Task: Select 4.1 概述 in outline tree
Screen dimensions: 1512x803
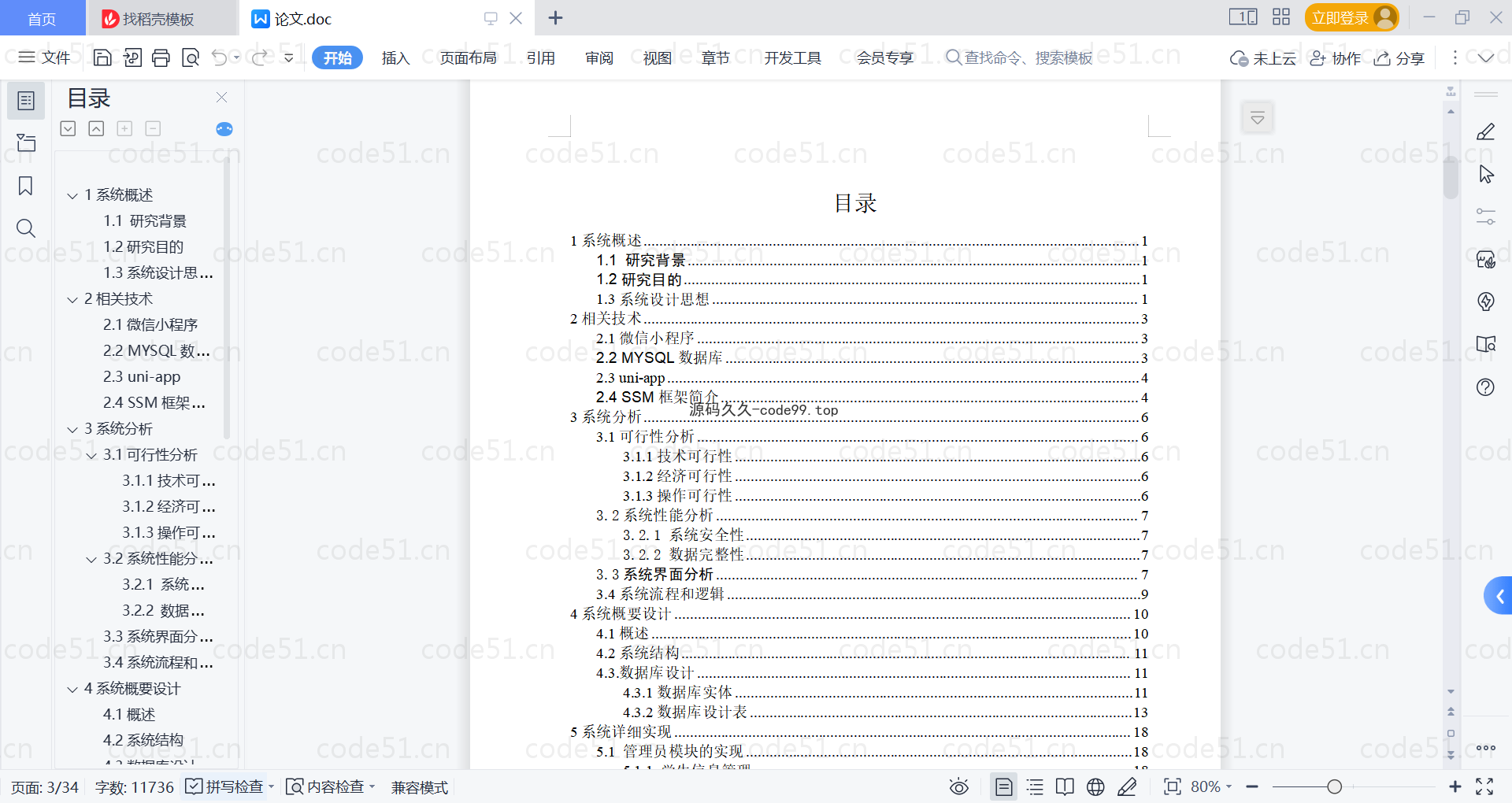Action: pos(129,715)
